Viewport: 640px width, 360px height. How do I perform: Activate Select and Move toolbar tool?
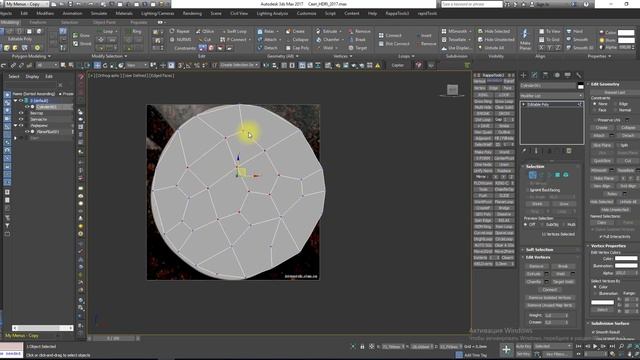pos(97,65)
